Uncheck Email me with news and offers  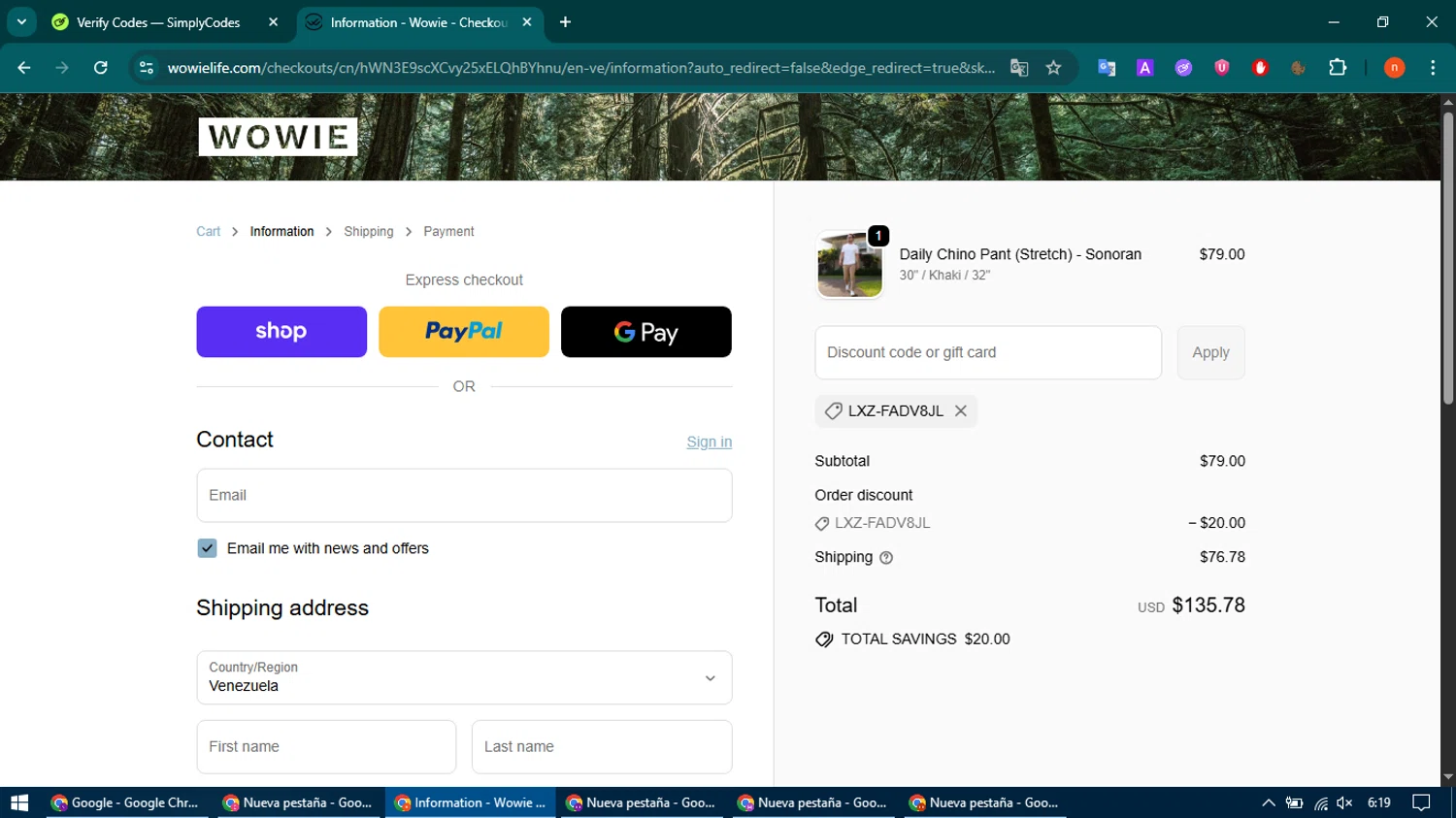click(x=207, y=548)
